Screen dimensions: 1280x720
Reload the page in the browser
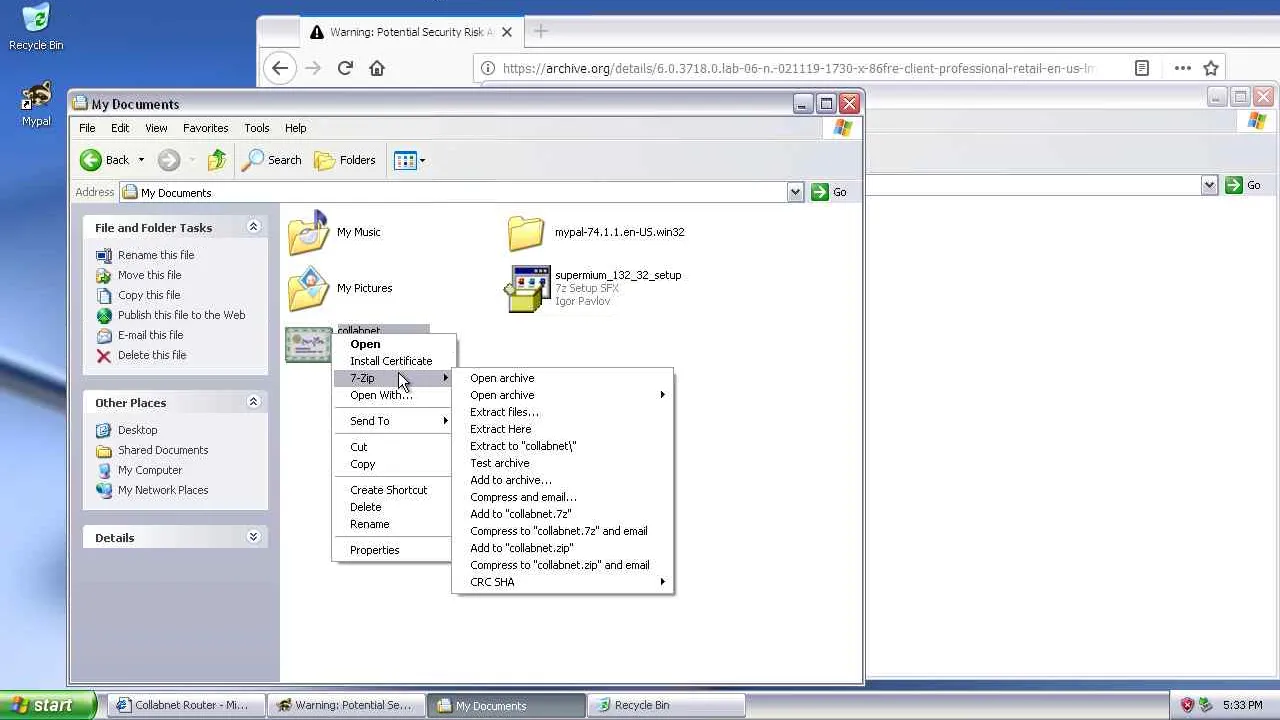[345, 68]
